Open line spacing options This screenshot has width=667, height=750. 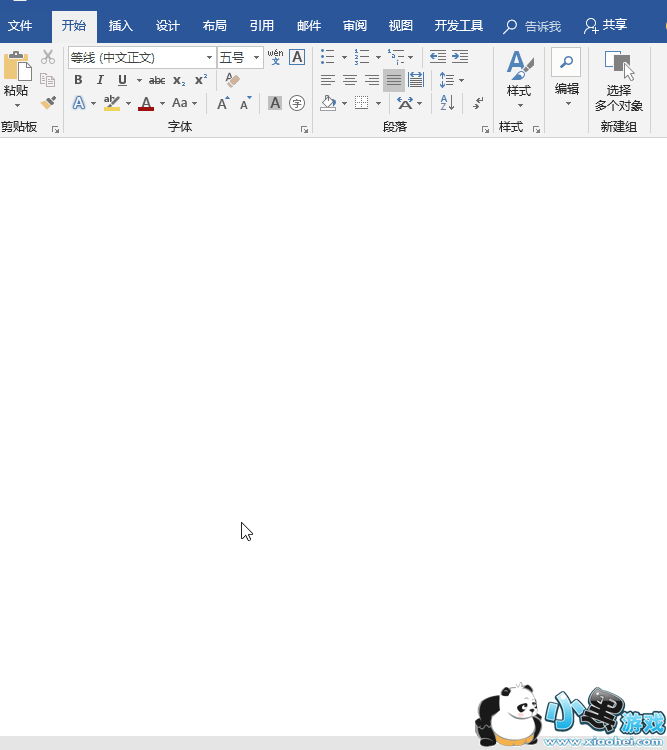pos(451,80)
